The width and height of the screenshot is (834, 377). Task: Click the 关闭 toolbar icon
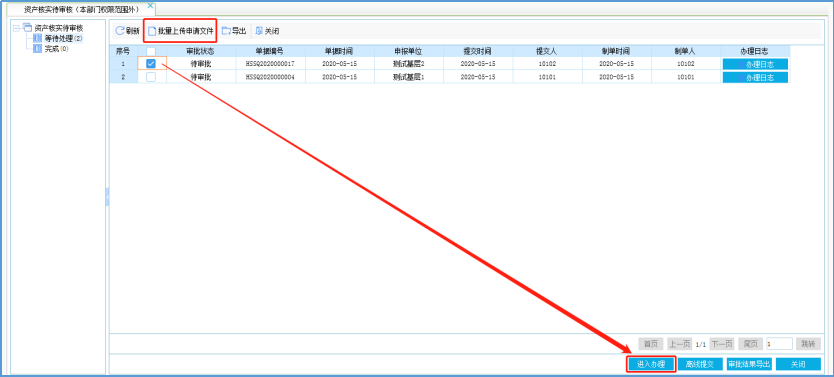click(259, 31)
